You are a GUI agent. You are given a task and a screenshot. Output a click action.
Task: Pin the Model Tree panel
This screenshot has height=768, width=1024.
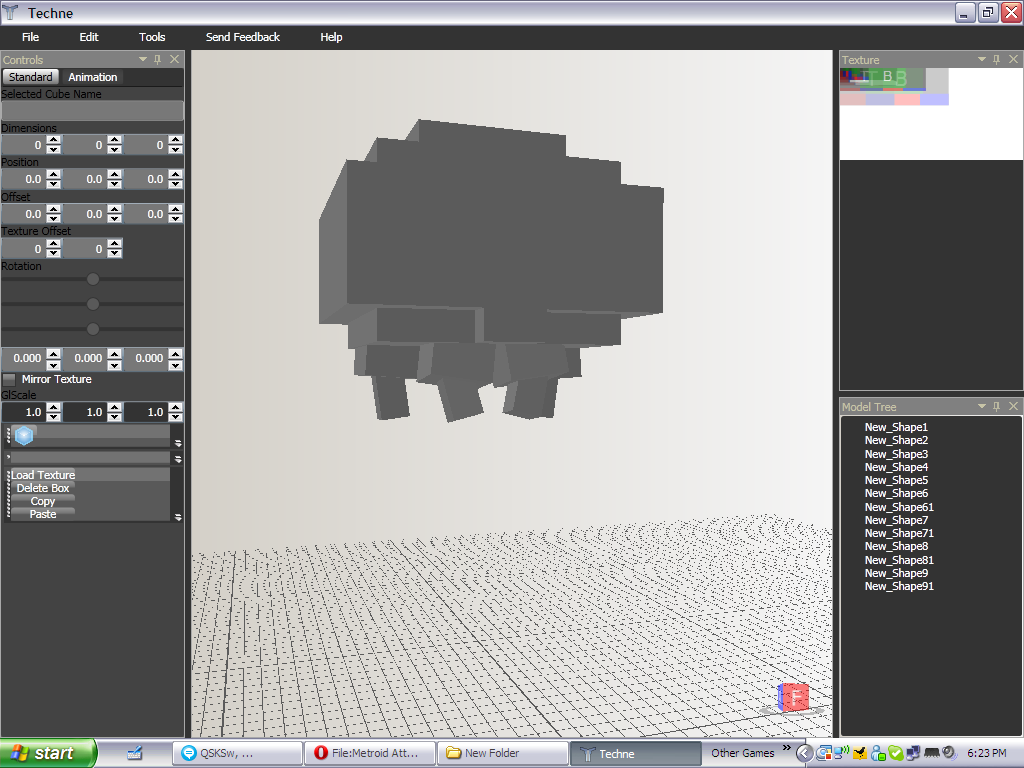pyautogui.click(x=997, y=407)
